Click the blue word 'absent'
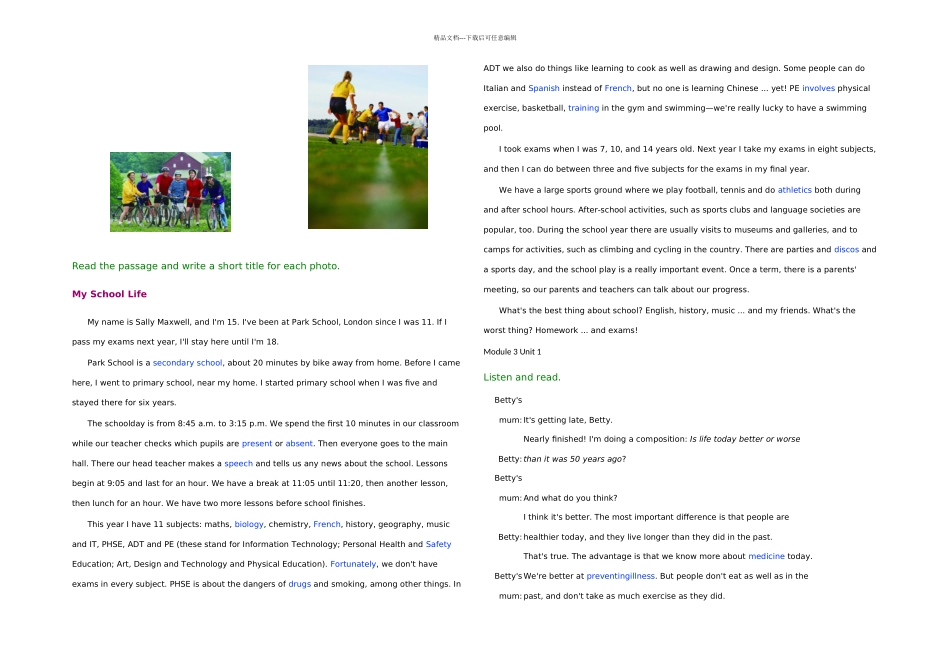 (x=299, y=444)
